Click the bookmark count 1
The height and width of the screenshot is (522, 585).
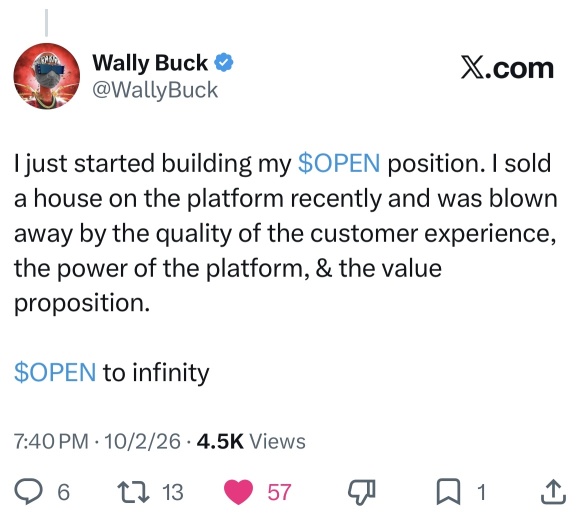(482, 492)
